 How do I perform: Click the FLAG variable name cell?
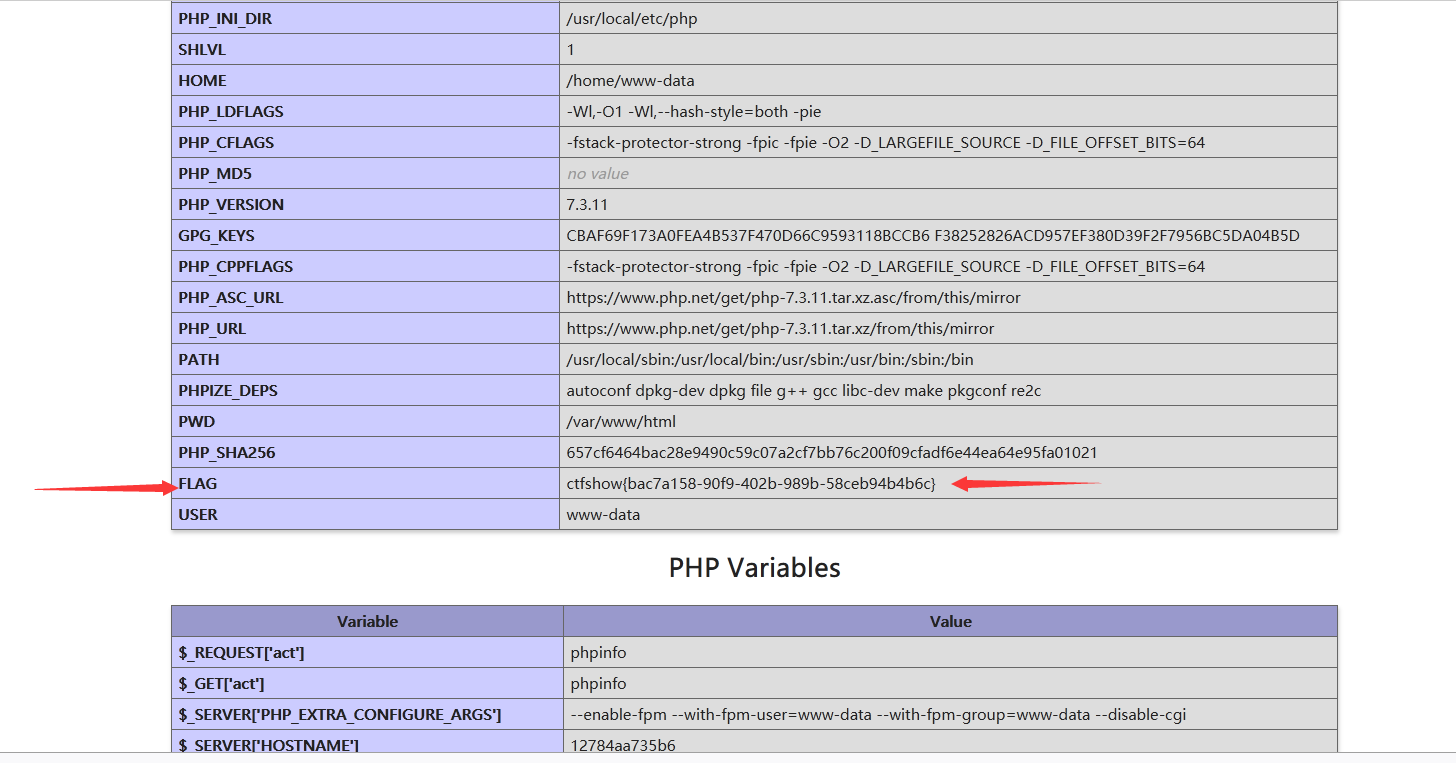click(365, 483)
